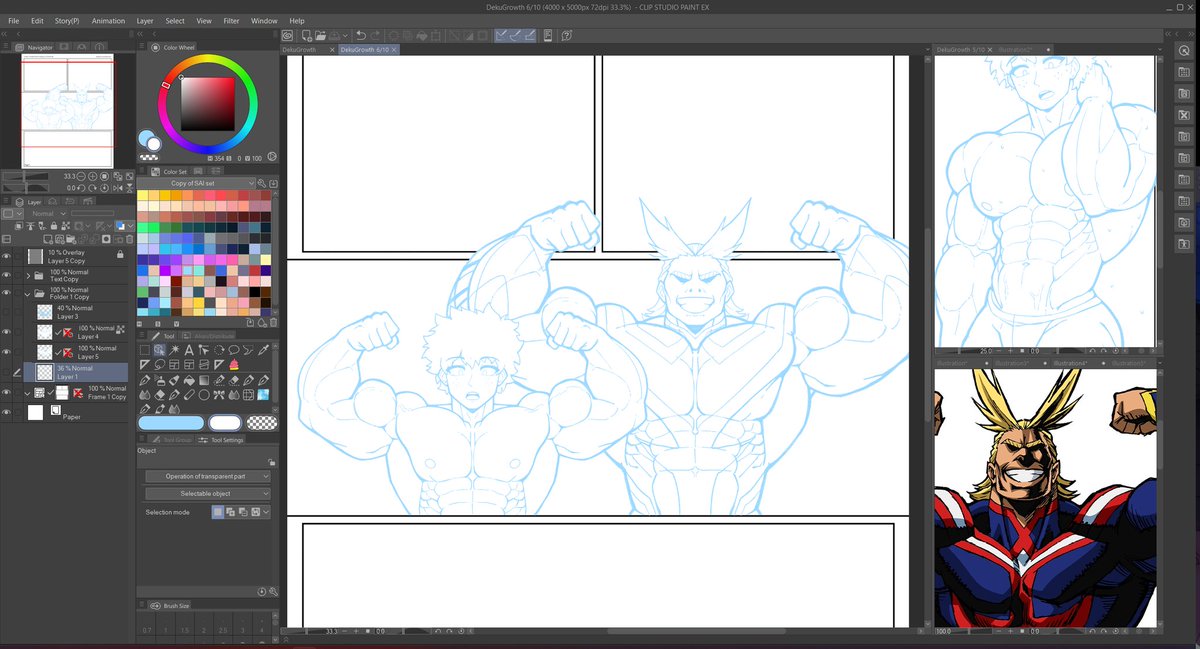Open the Save icon dropdown arrow in the command bar
Image resolution: width=1200 pixels, height=649 pixels.
345,36
